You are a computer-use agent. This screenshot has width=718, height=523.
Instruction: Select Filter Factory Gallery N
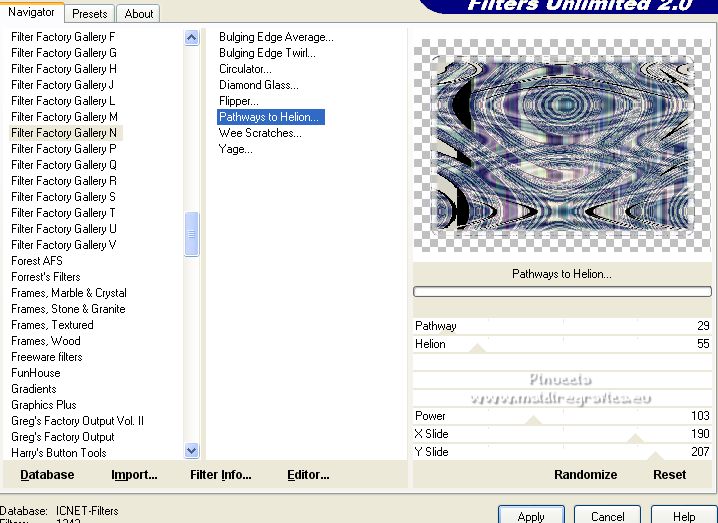[66, 133]
